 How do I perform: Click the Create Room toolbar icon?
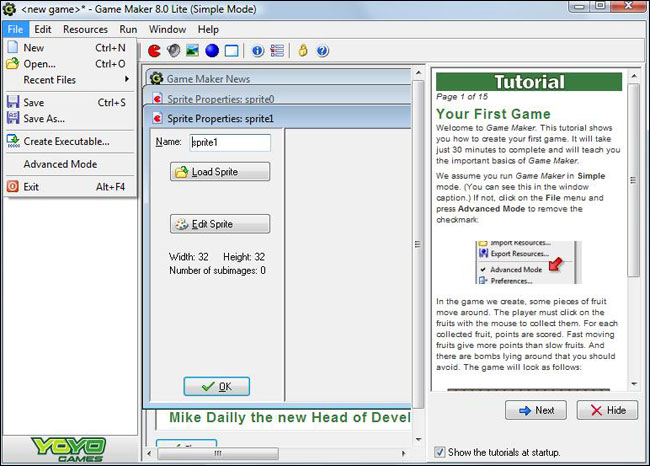click(x=231, y=50)
